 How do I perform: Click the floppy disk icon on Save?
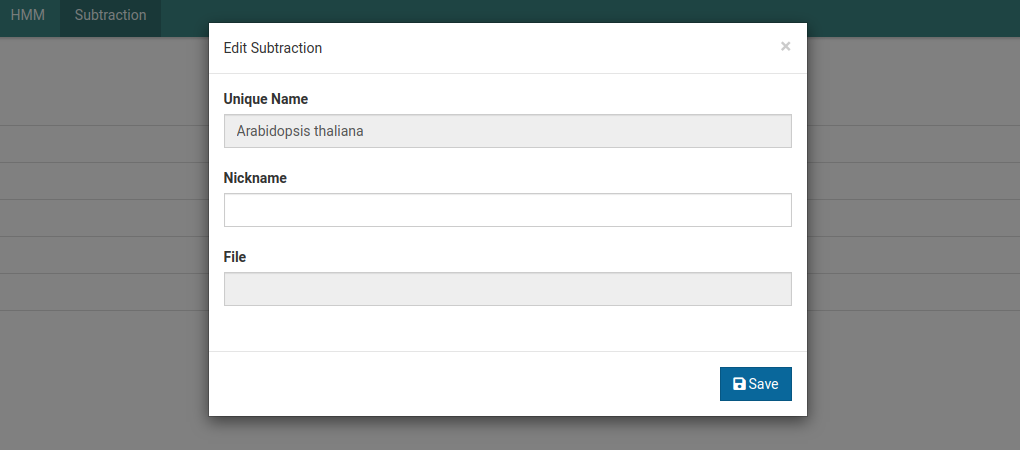coord(739,384)
